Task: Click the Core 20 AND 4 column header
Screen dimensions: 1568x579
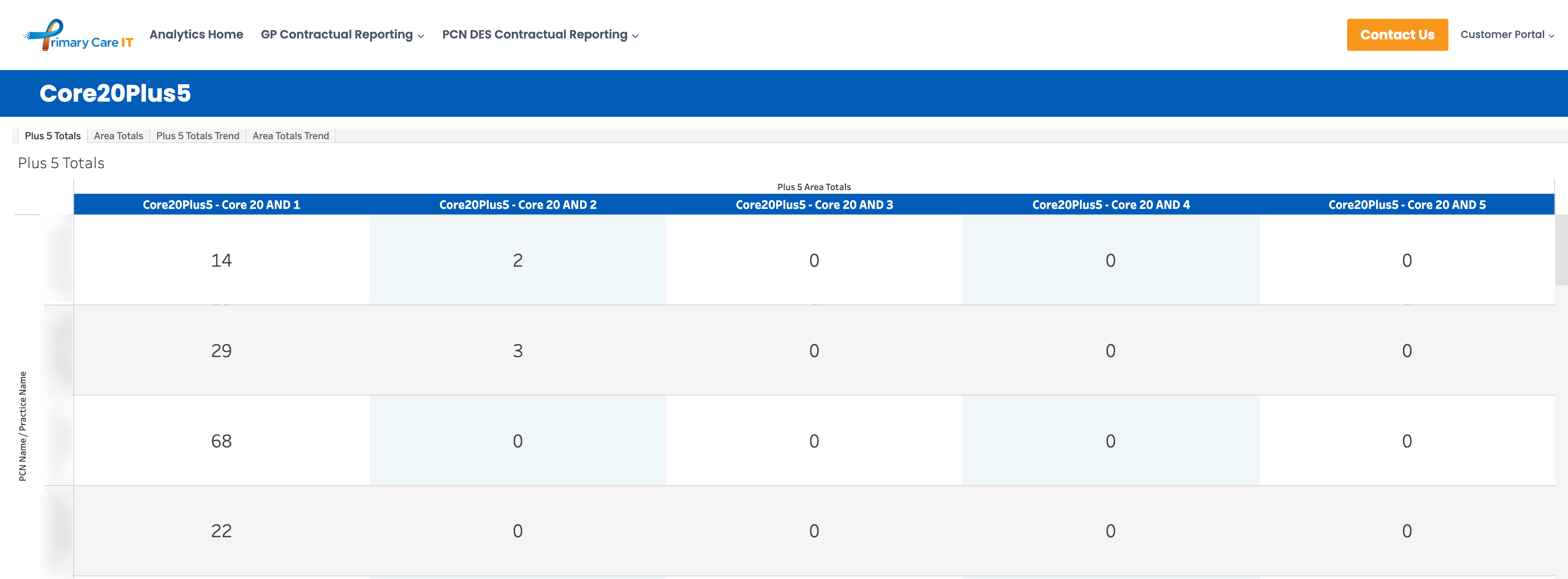Action: click(x=1111, y=204)
